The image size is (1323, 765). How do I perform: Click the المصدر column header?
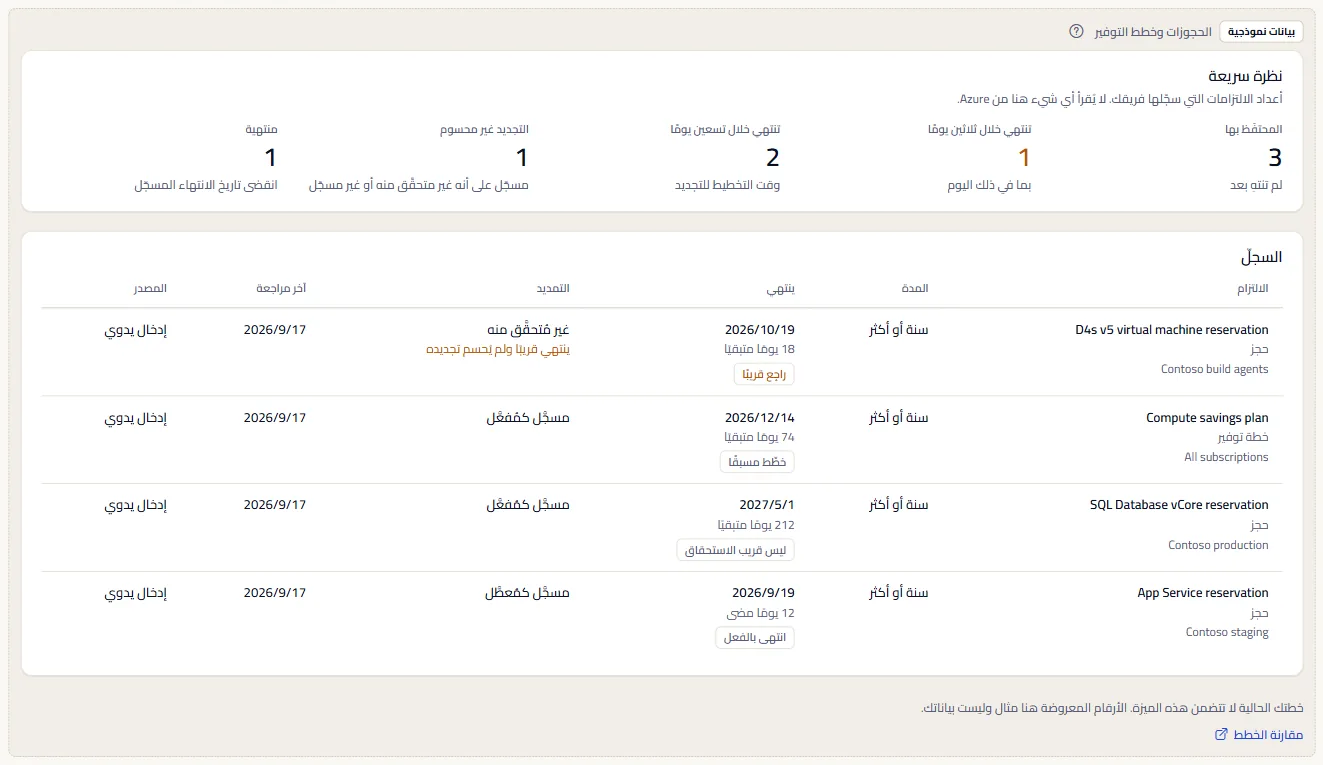150,288
